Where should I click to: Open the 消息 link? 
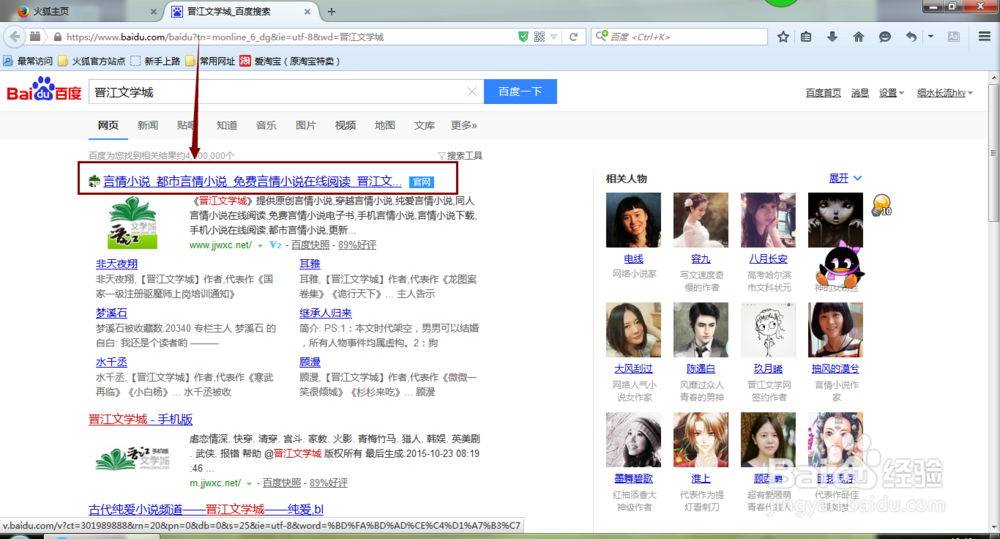click(x=860, y=93)
